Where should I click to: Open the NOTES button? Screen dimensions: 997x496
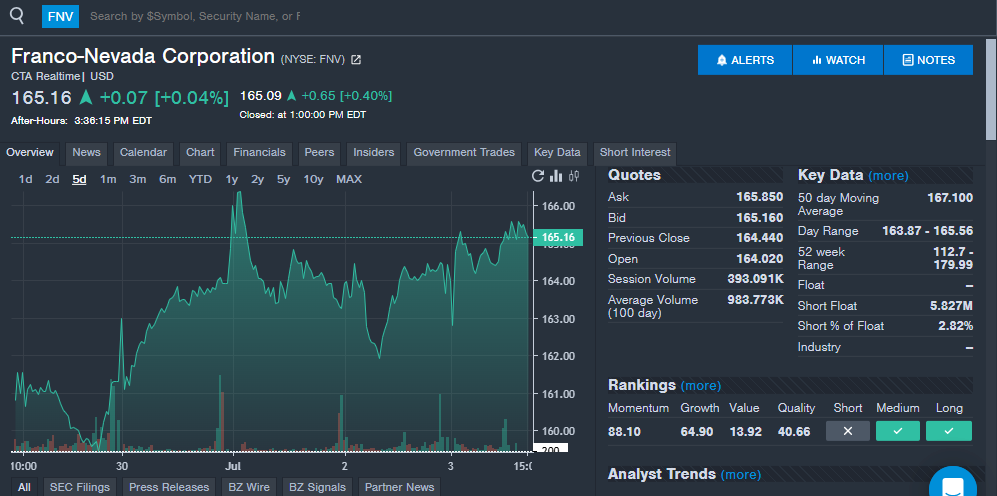point(928,60)
